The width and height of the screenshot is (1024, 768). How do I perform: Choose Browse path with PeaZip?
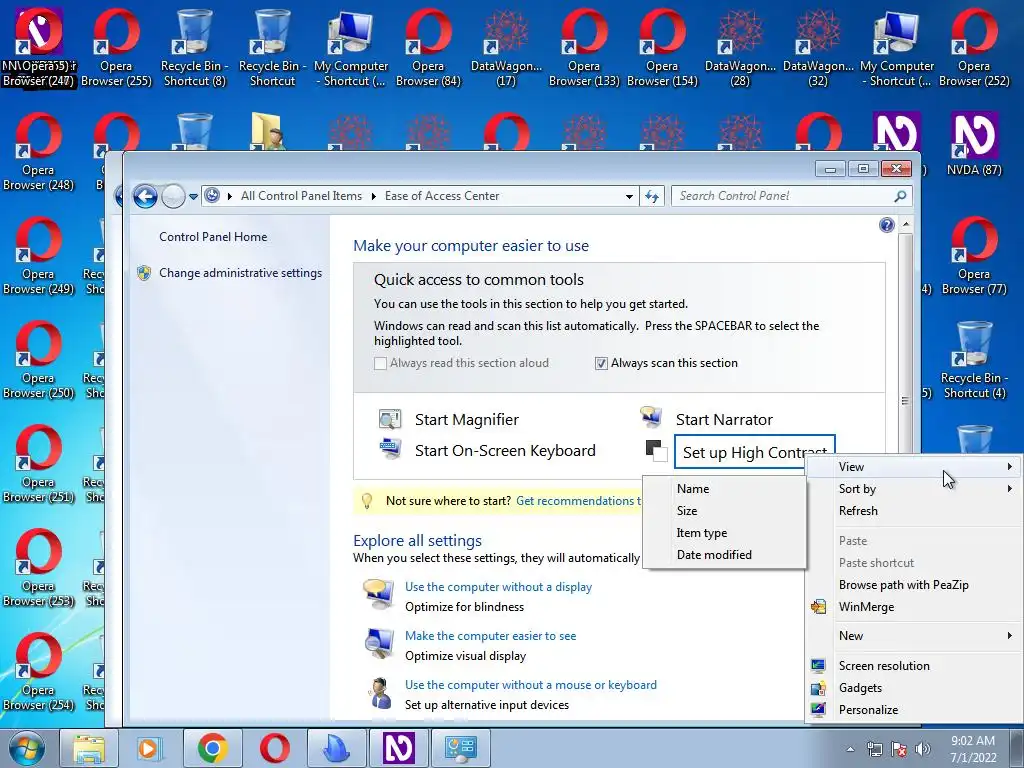[x=914, y=584]
